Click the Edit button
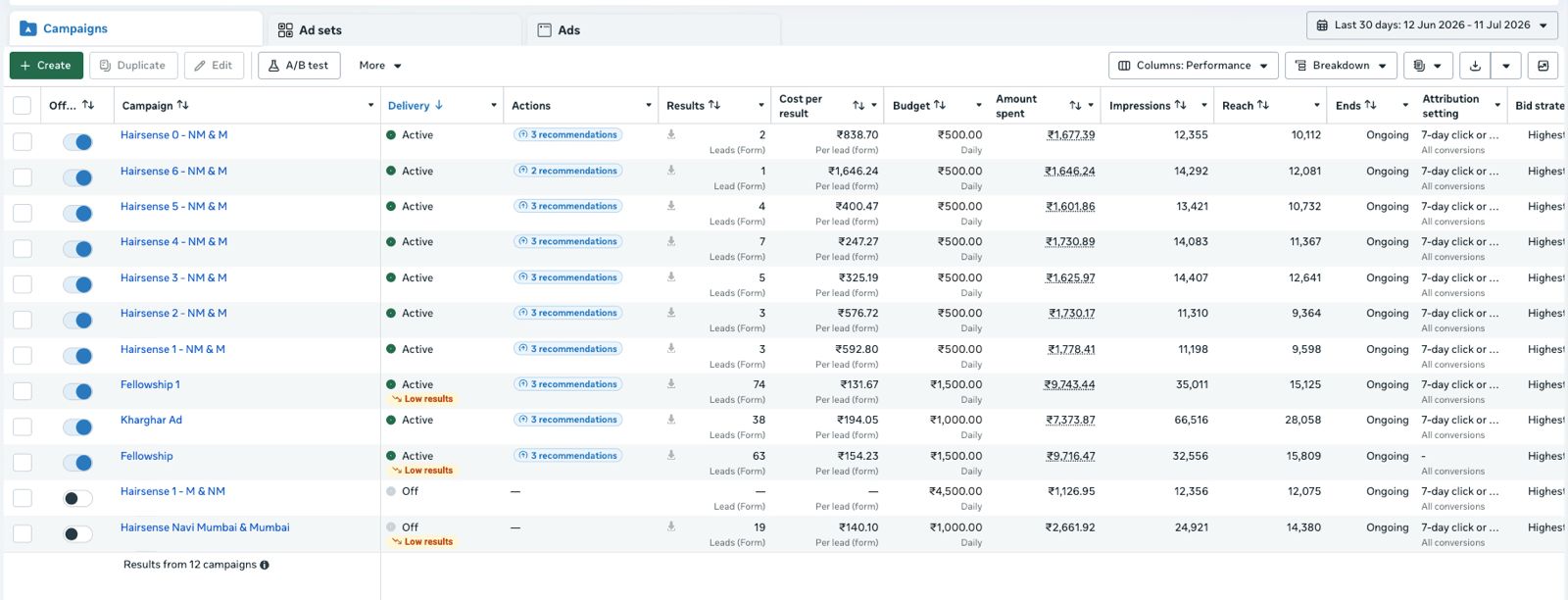This screenshot has height=600, width=1568. (214, 66)
